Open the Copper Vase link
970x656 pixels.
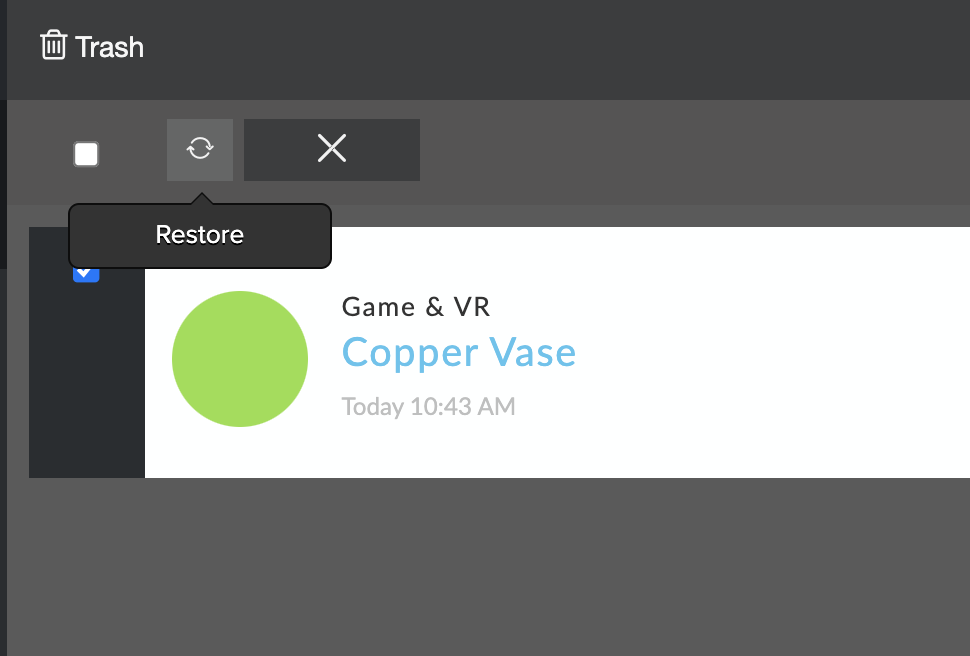(458, 353)
